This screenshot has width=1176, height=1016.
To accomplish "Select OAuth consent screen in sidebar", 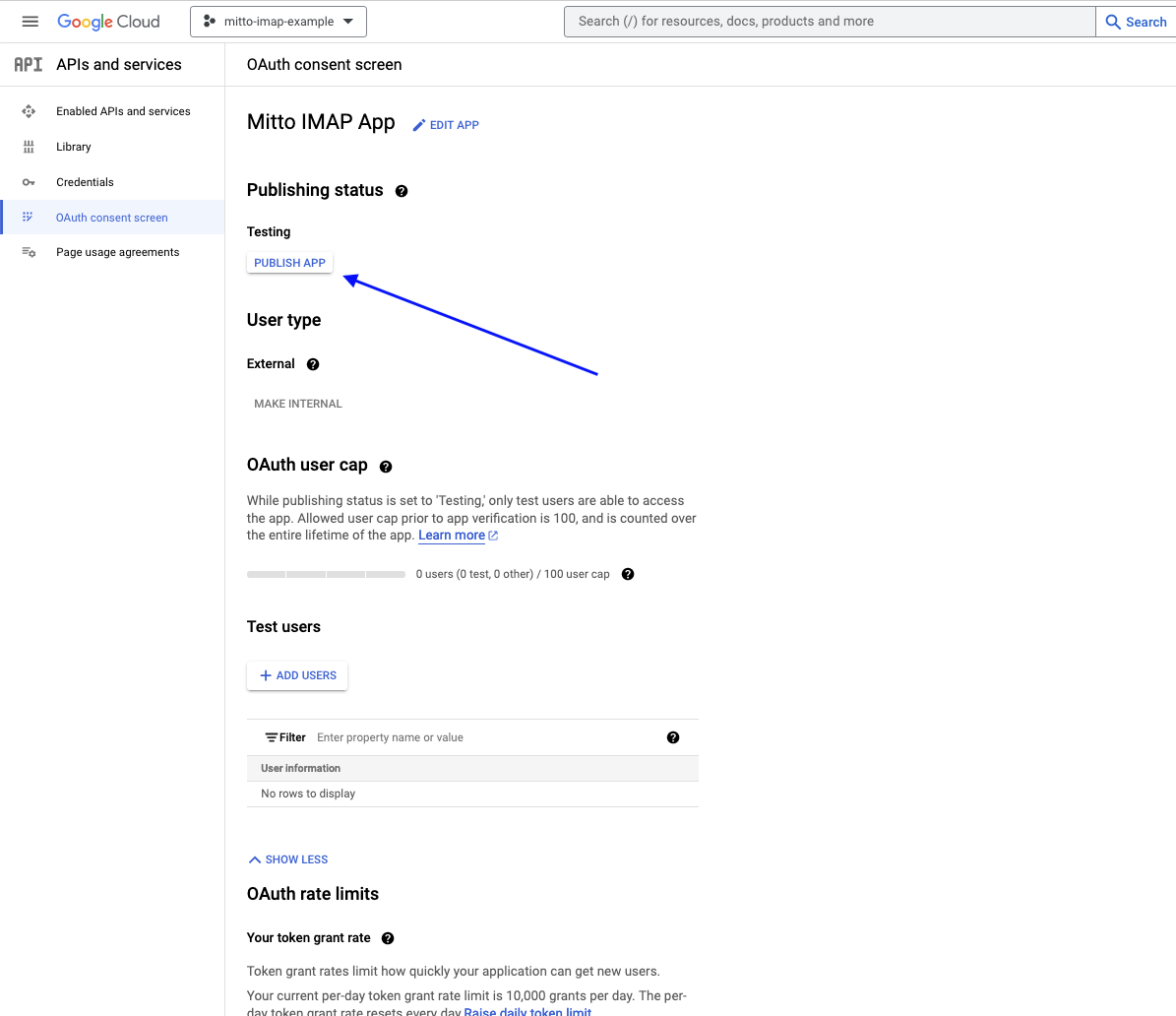I will [112, 218].
